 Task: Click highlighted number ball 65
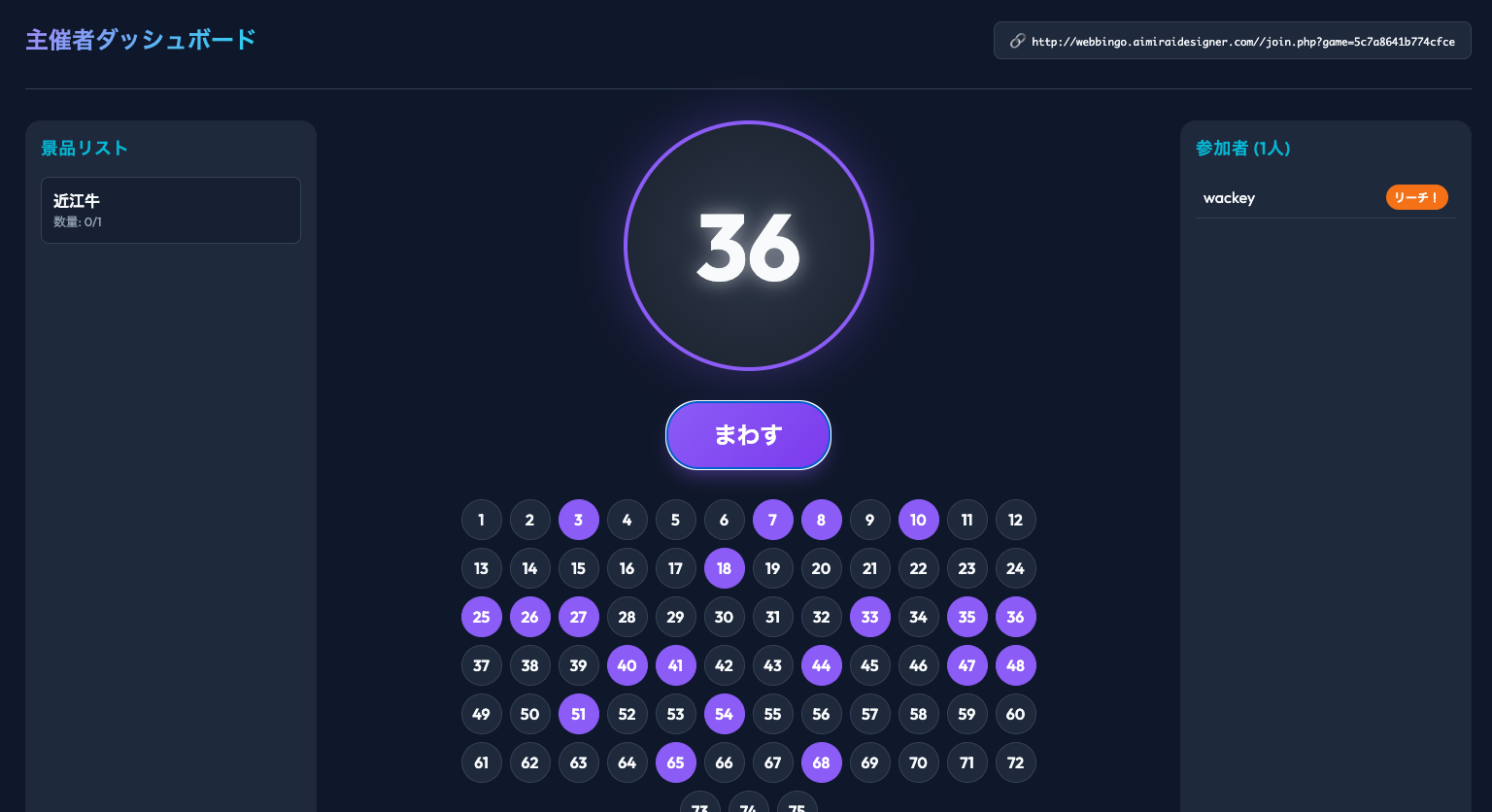(x=676, y=762)
